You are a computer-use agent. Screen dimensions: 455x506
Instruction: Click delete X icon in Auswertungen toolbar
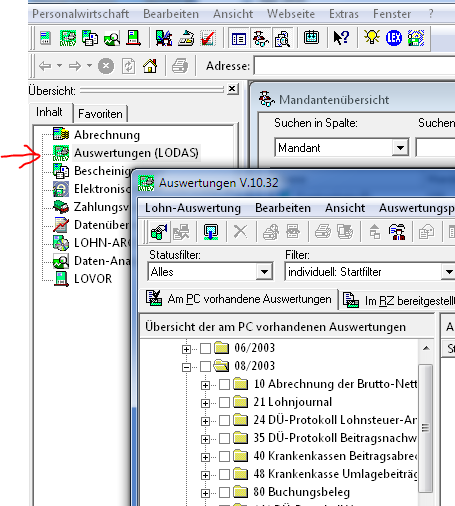point(240,231)
